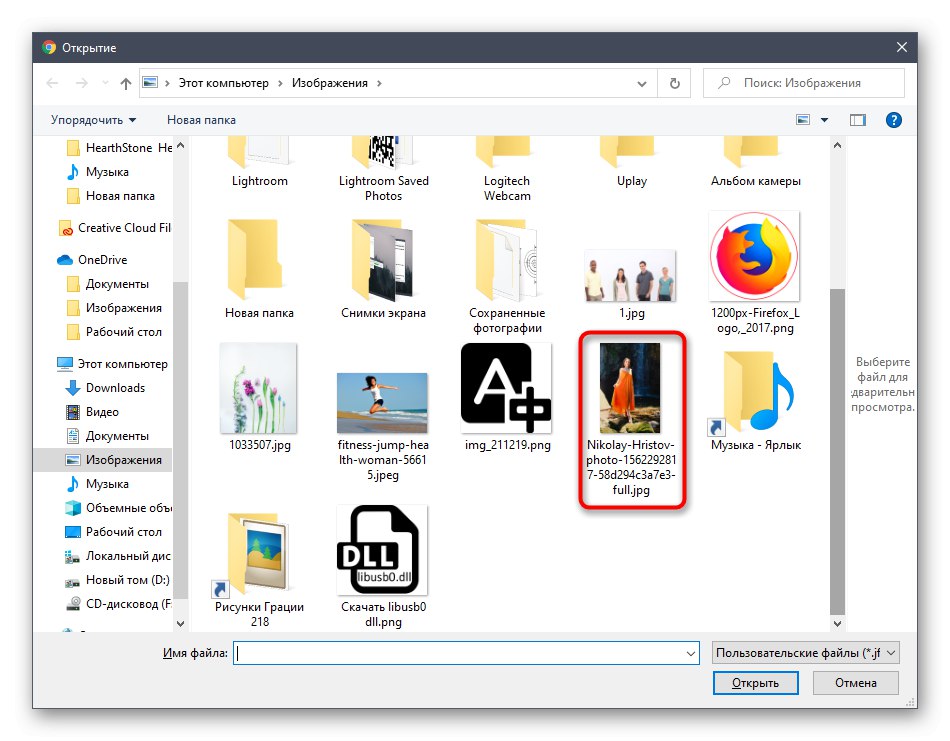Select OneDrive in the navigation pane
This screenshot has height=741, width=950.
[92, 260]
